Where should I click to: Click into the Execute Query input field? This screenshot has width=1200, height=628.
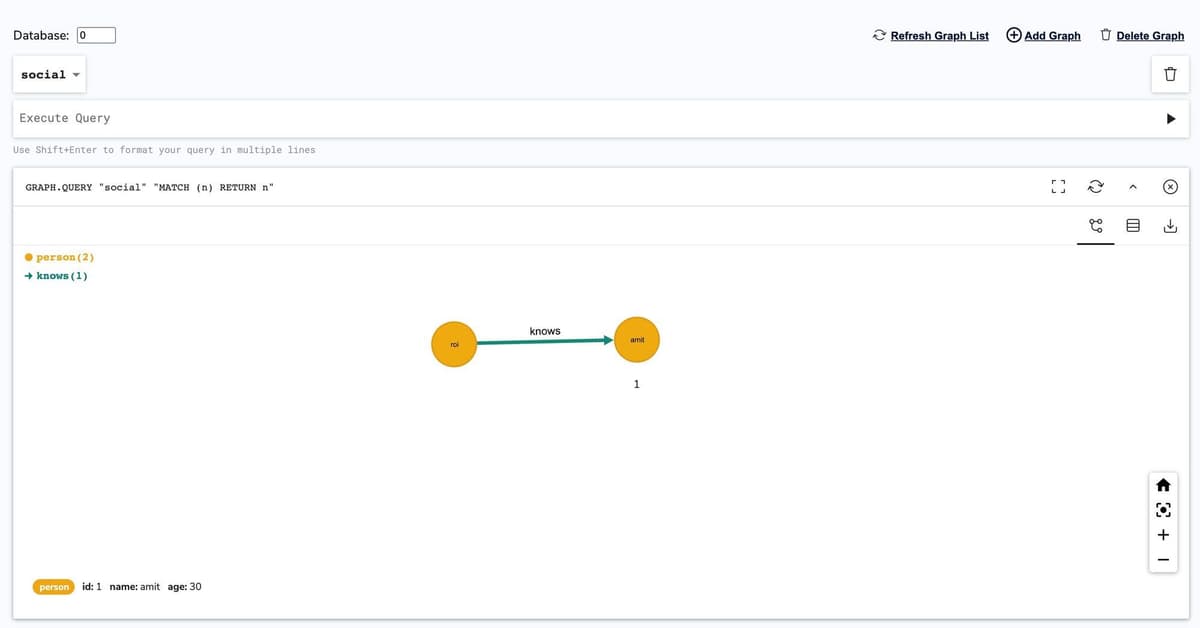point(580,119)
